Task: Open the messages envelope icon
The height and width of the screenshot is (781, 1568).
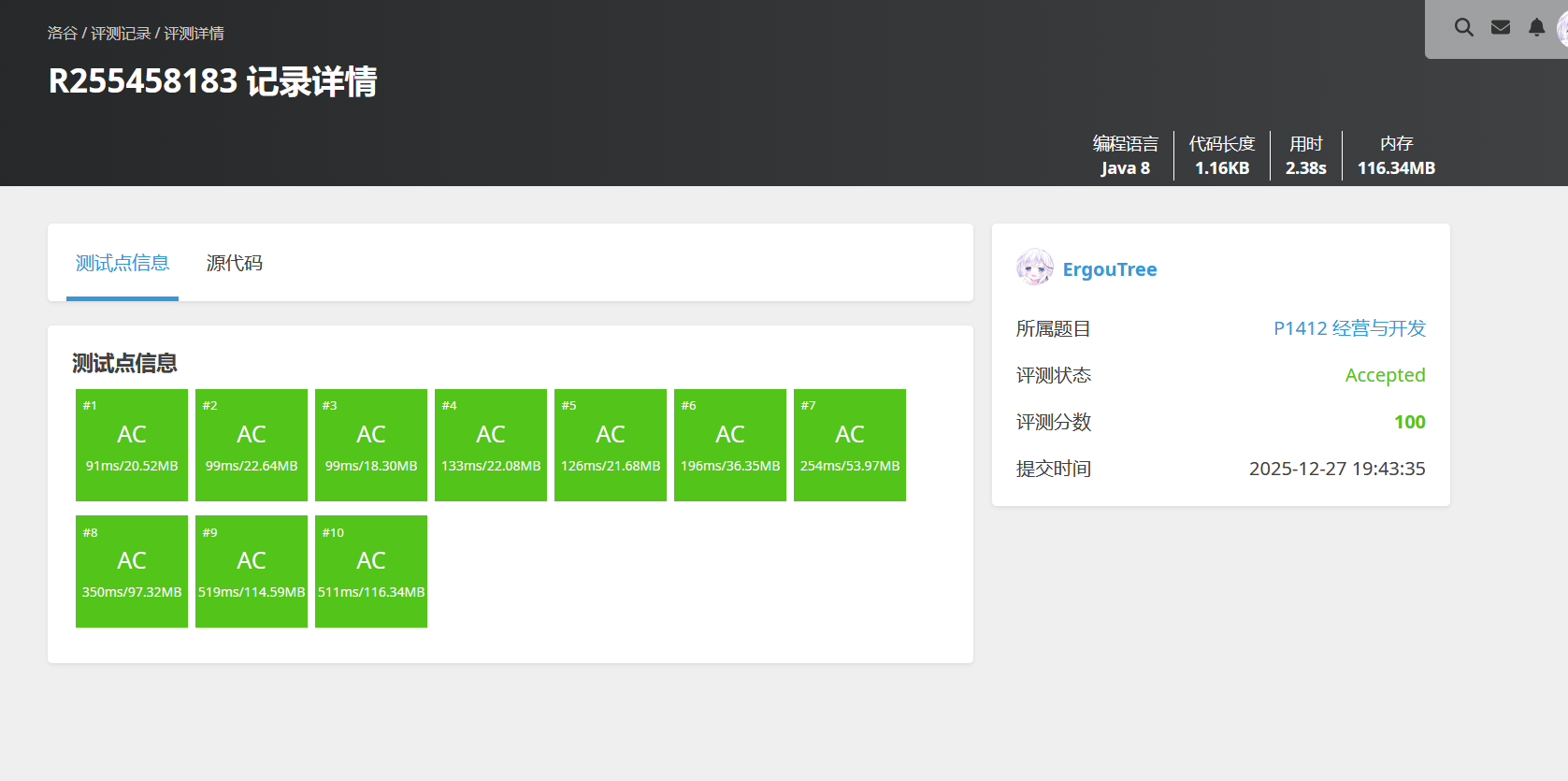Action: point(1501,28)
